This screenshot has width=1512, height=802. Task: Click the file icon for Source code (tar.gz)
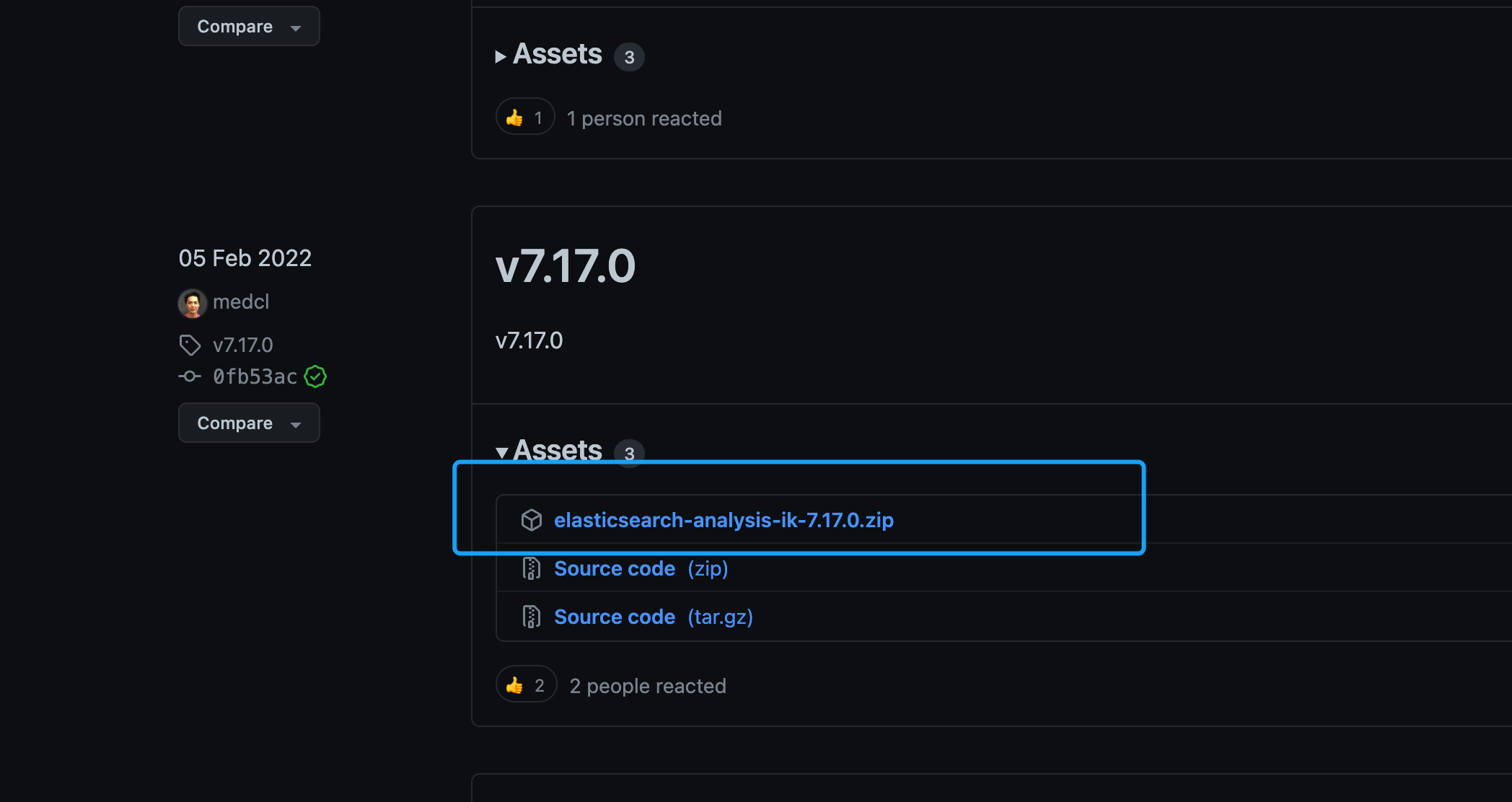(532, 617)
